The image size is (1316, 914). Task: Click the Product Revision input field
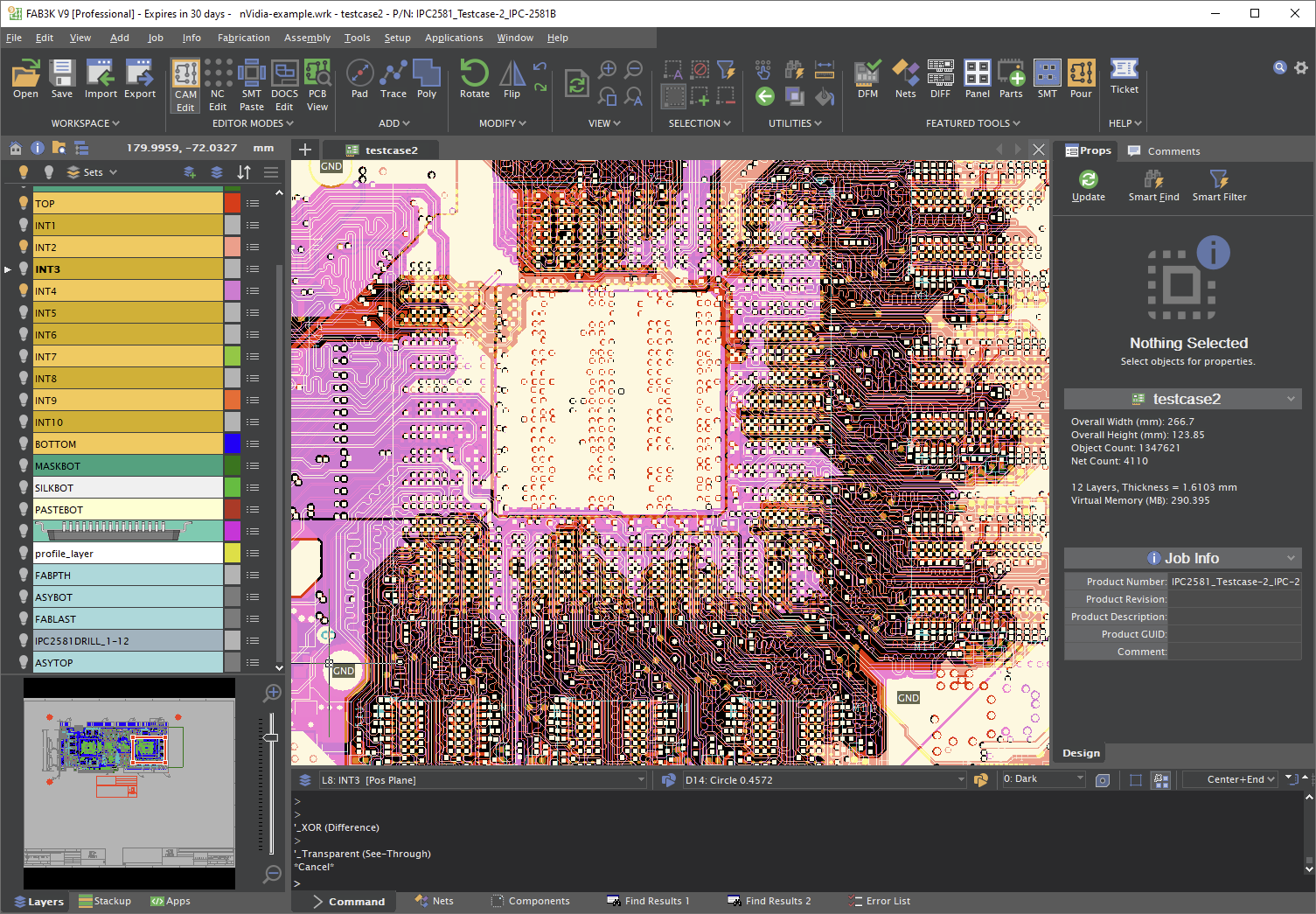1235,599
